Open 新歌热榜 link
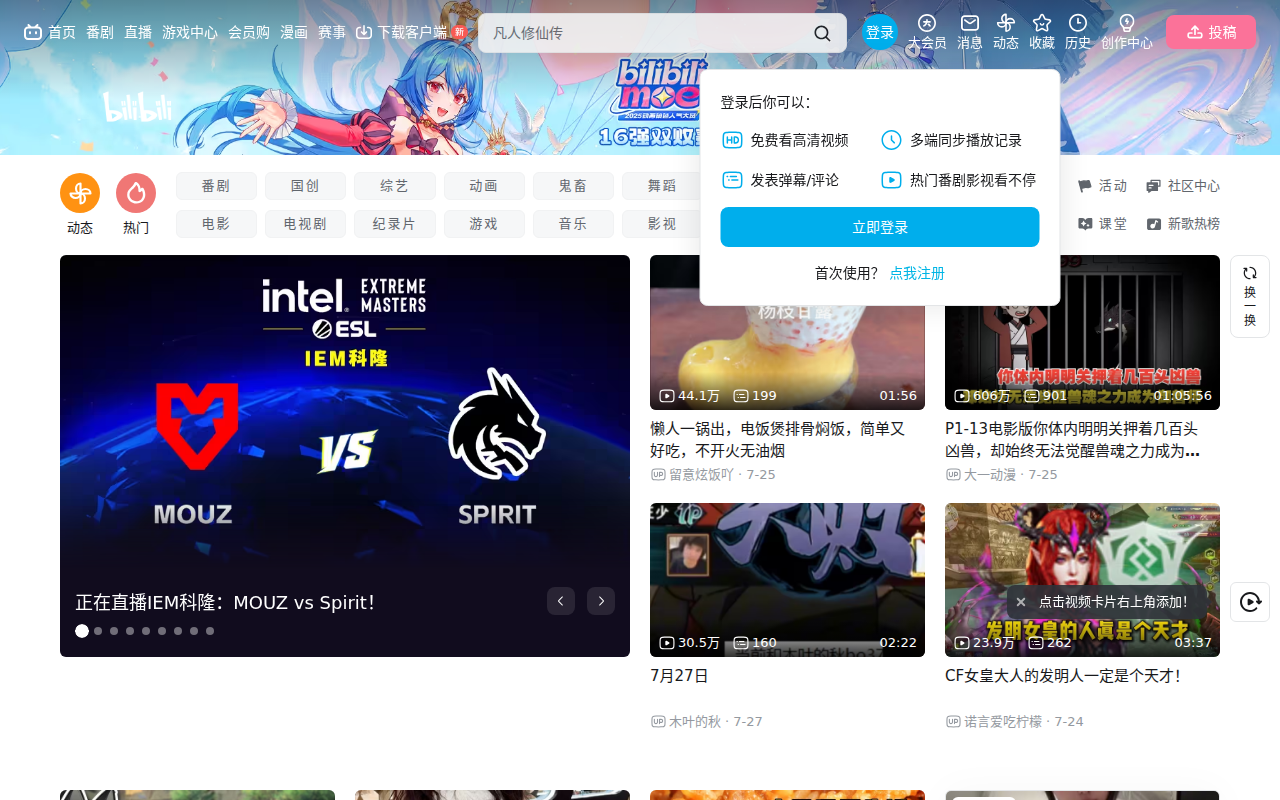Image resolution: width=1280 pixels, height=800 pixels. (x=1183, y=224)
